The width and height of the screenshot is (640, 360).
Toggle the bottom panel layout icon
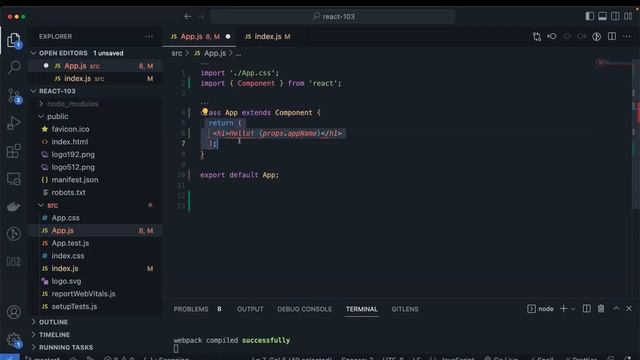602,16
